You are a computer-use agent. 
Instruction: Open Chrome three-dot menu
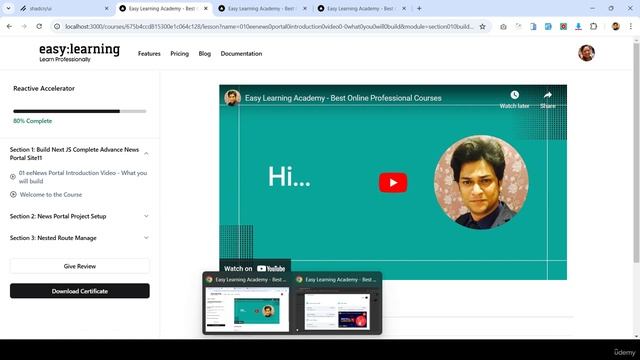631,27
